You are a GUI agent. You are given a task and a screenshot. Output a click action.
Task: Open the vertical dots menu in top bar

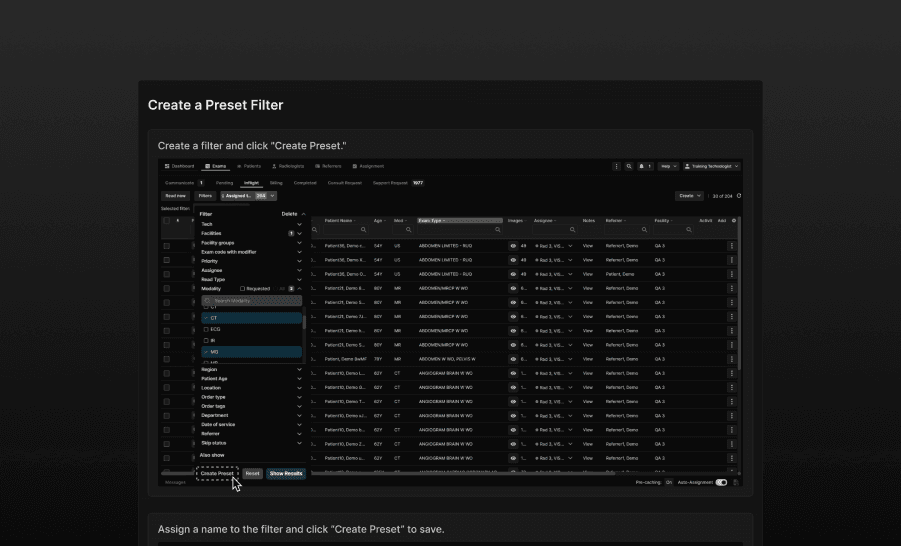[616, 166]
